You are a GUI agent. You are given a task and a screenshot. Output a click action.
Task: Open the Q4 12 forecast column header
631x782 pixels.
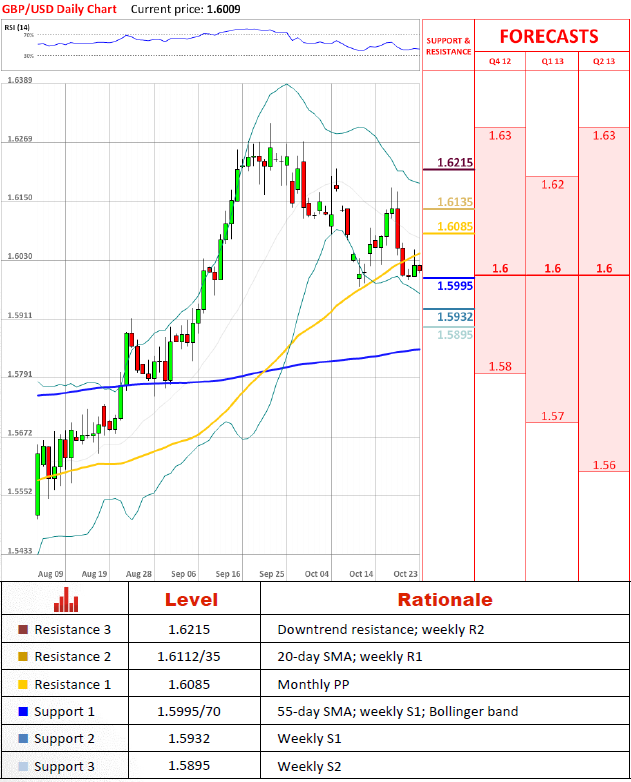coord(499,62)
